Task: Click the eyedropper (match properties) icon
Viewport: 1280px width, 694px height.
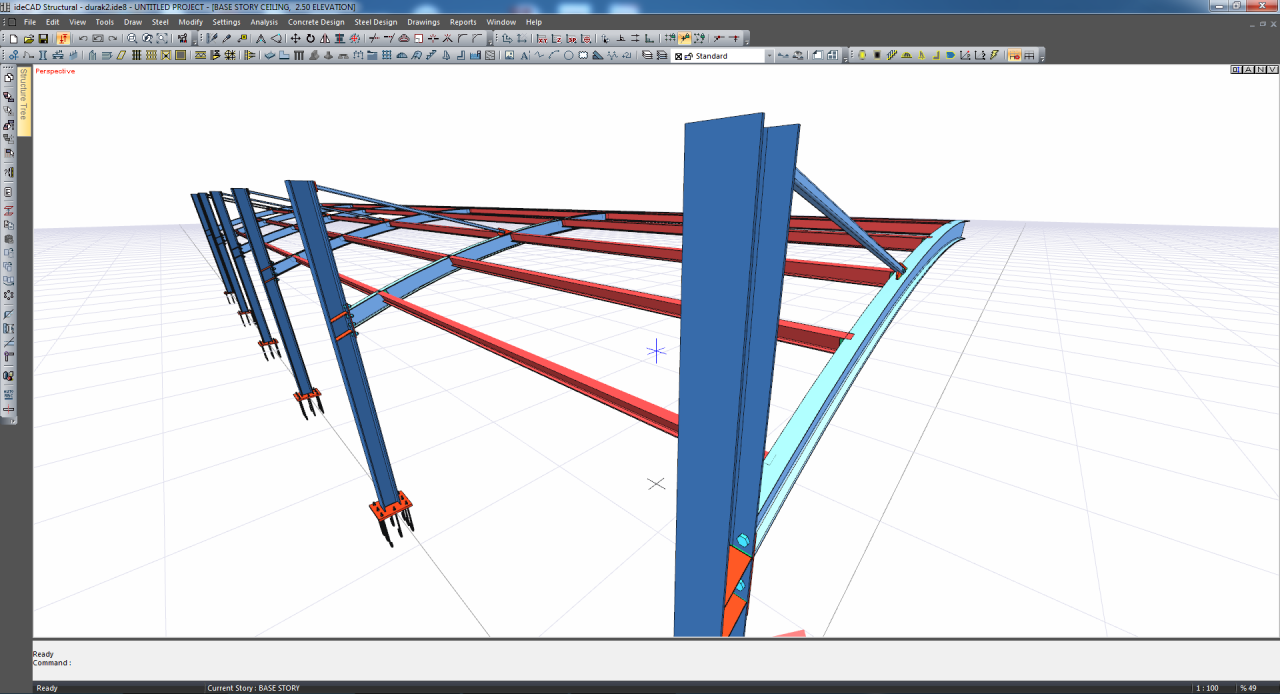Action: click(227, 38)
